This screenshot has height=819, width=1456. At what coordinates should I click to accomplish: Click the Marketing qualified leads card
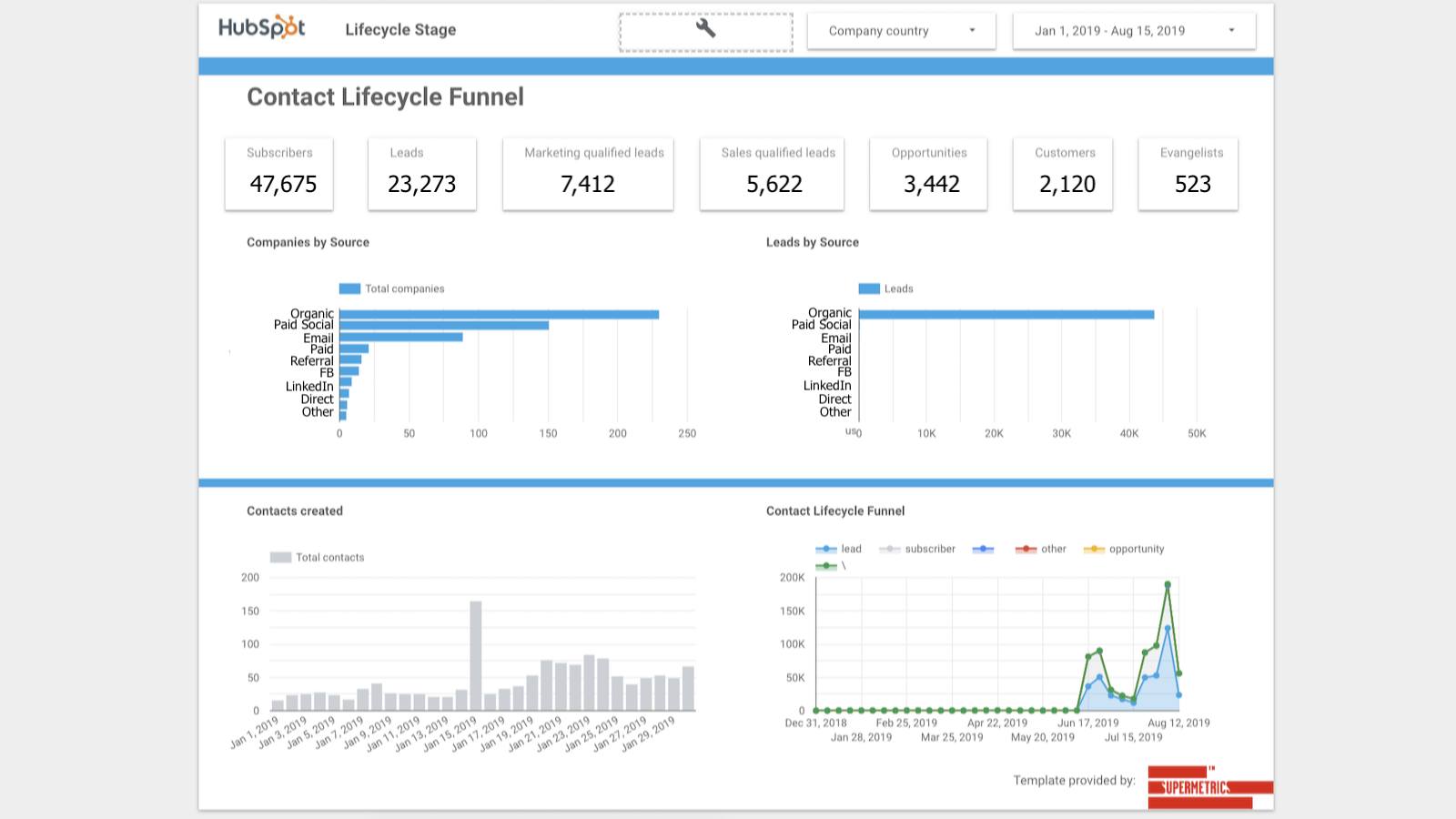(588, 174)
